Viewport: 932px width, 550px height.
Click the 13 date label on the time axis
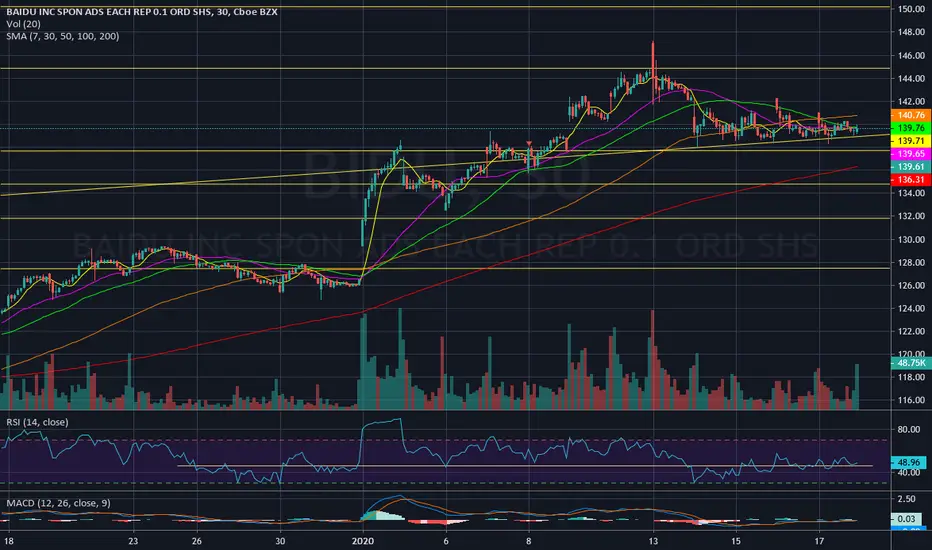(653, 541)
